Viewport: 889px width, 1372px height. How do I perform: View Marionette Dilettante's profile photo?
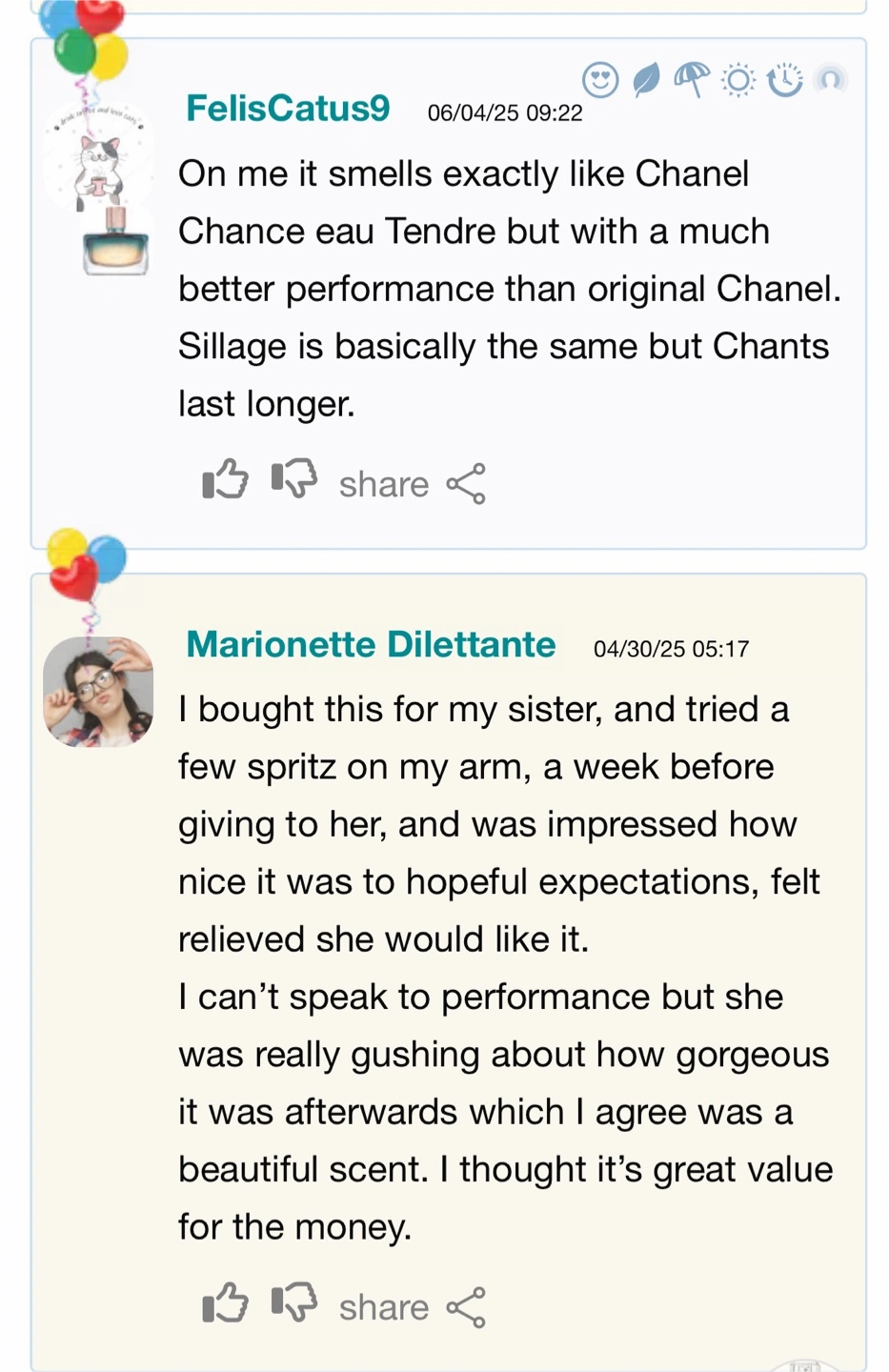[x=98, y=692]
